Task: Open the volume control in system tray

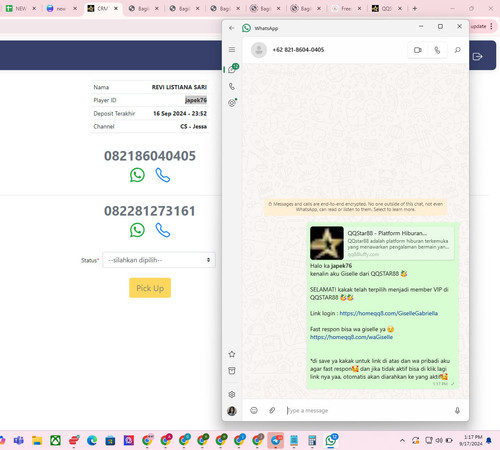Action: click(x=439, y=441)
